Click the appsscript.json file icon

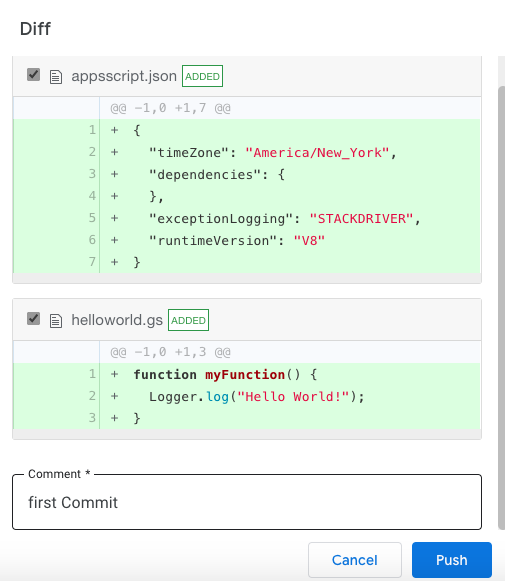click(x=56, y=77)
